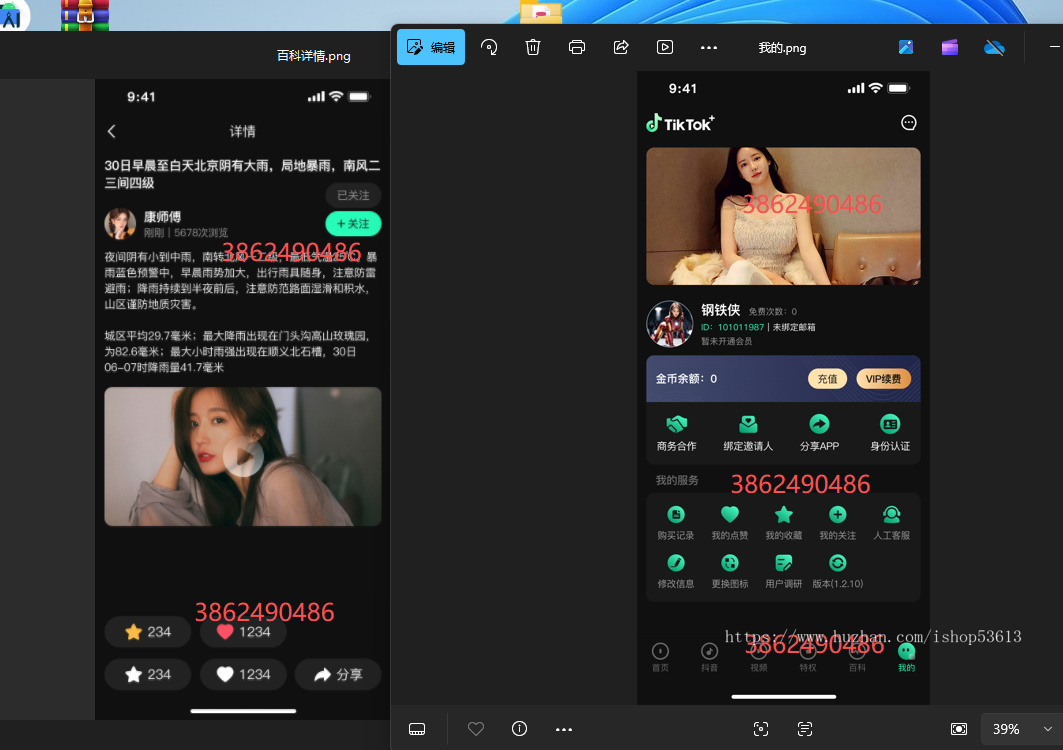The height and width of the screenshot is (750, 1063).
Task: Mark photo as favorite with heart icon
Action: coord(476,729)
